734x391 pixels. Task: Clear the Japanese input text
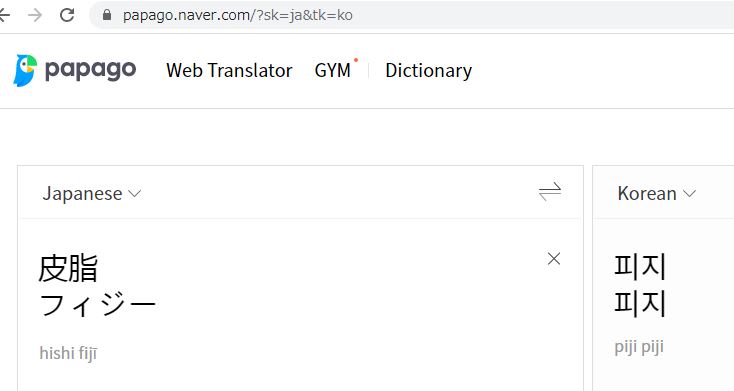[554, 258]
